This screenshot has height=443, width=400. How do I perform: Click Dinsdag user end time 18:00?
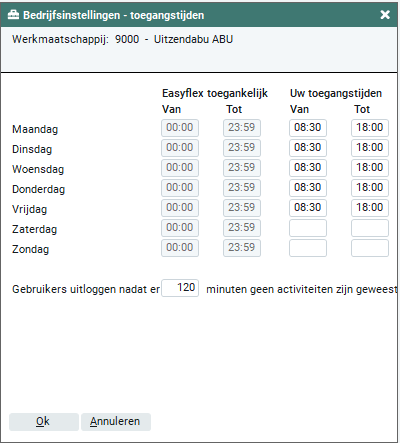pos(370,148)
